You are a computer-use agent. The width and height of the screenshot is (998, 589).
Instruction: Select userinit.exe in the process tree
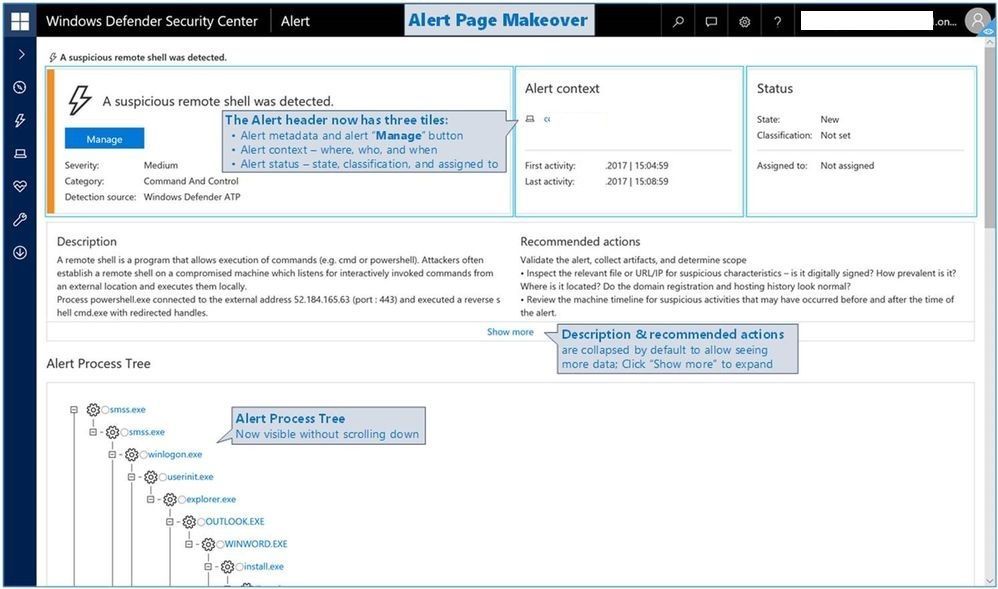(190, 476)
